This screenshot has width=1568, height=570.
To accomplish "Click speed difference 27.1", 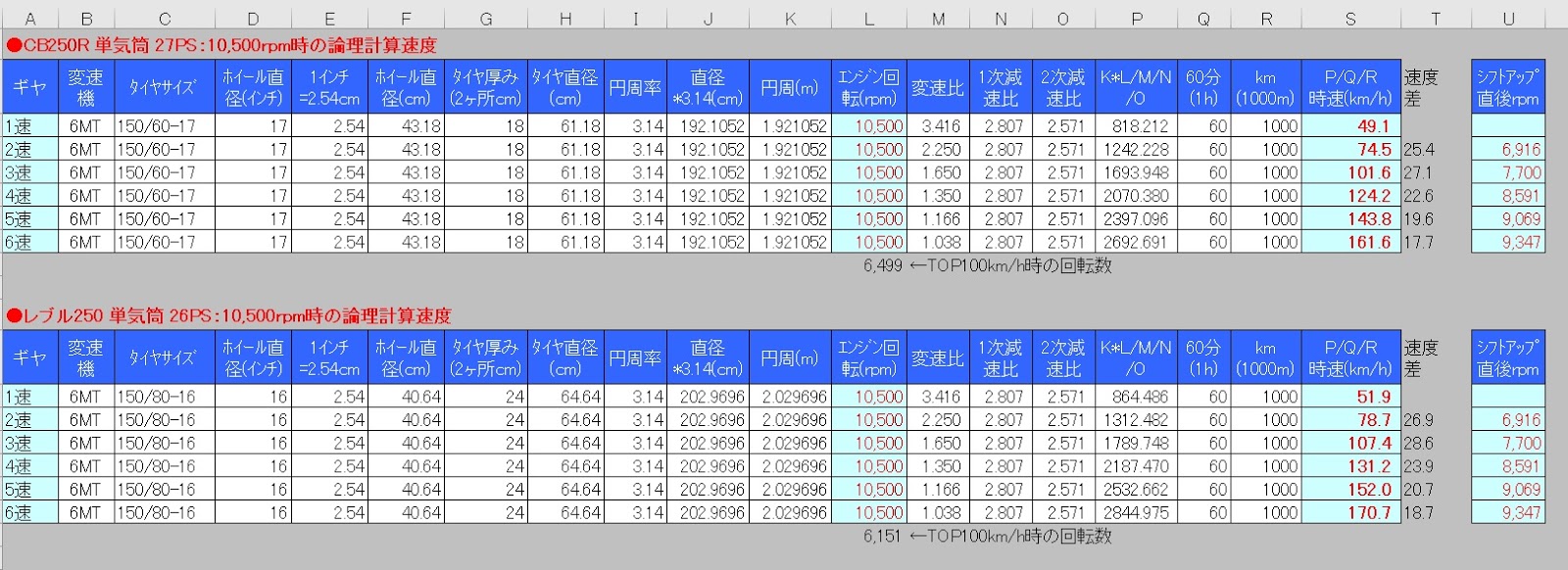I will click(x=1419, y=172).
